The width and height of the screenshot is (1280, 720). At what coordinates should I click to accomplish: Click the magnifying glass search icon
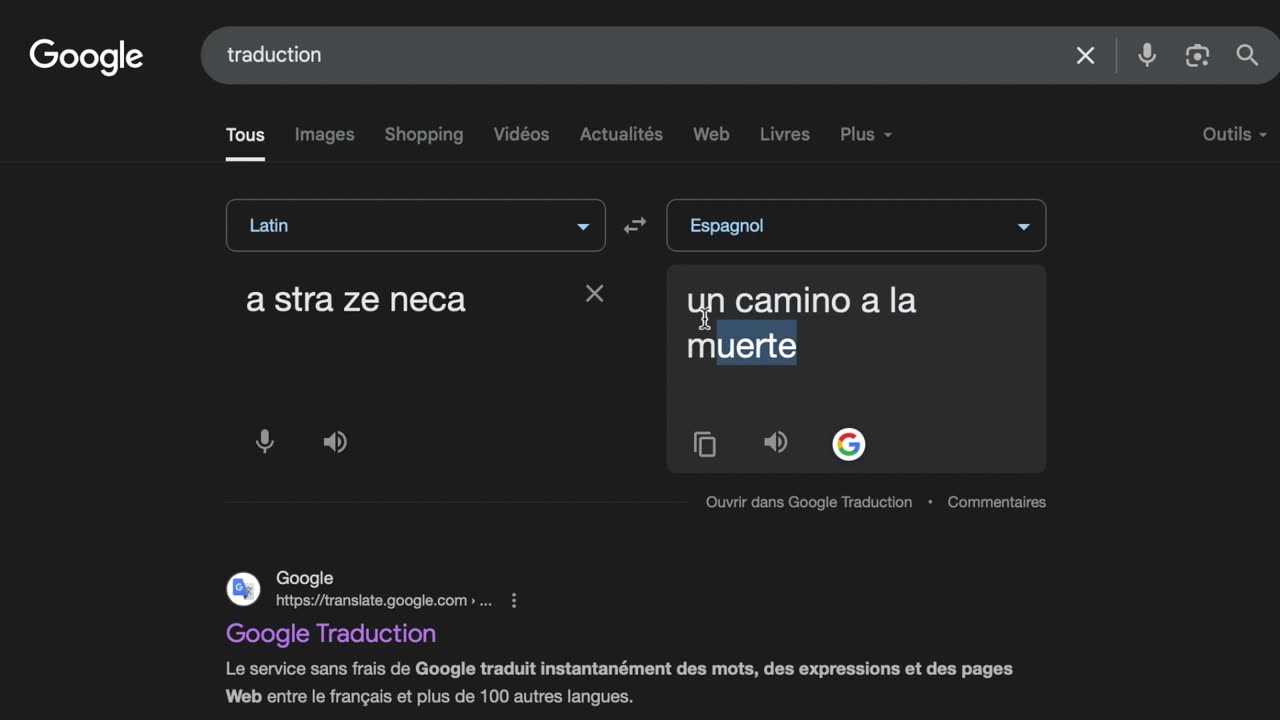coord(1247,56)
